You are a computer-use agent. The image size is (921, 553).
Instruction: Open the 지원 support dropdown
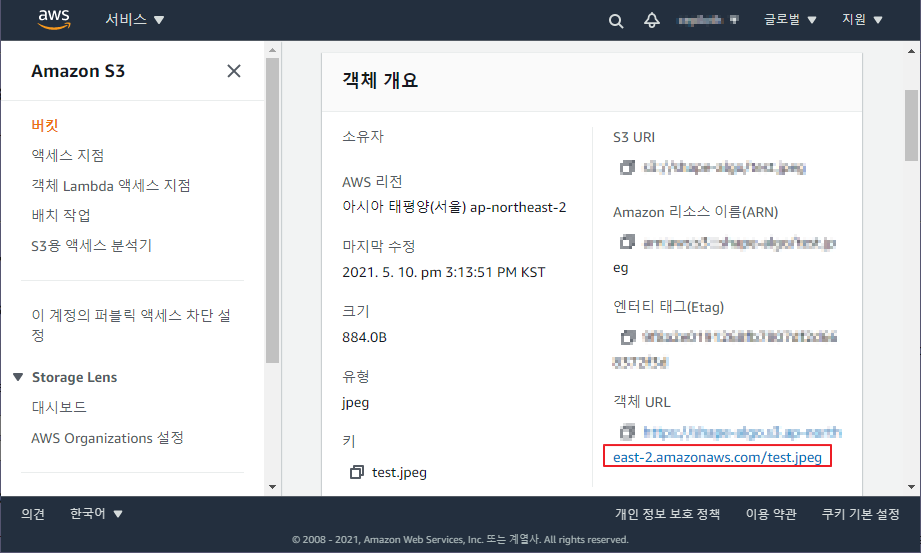click(862, 19)
